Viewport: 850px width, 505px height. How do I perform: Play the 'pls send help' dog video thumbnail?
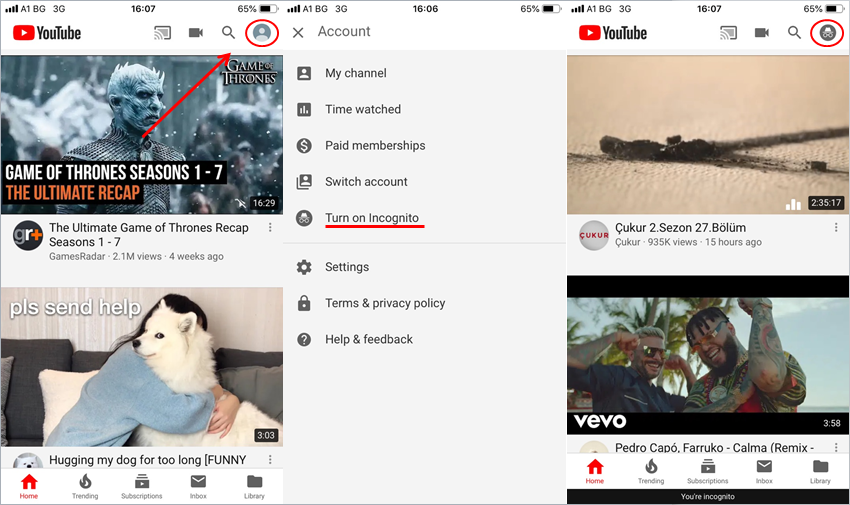pyautogui.click(x=142, y=367)
